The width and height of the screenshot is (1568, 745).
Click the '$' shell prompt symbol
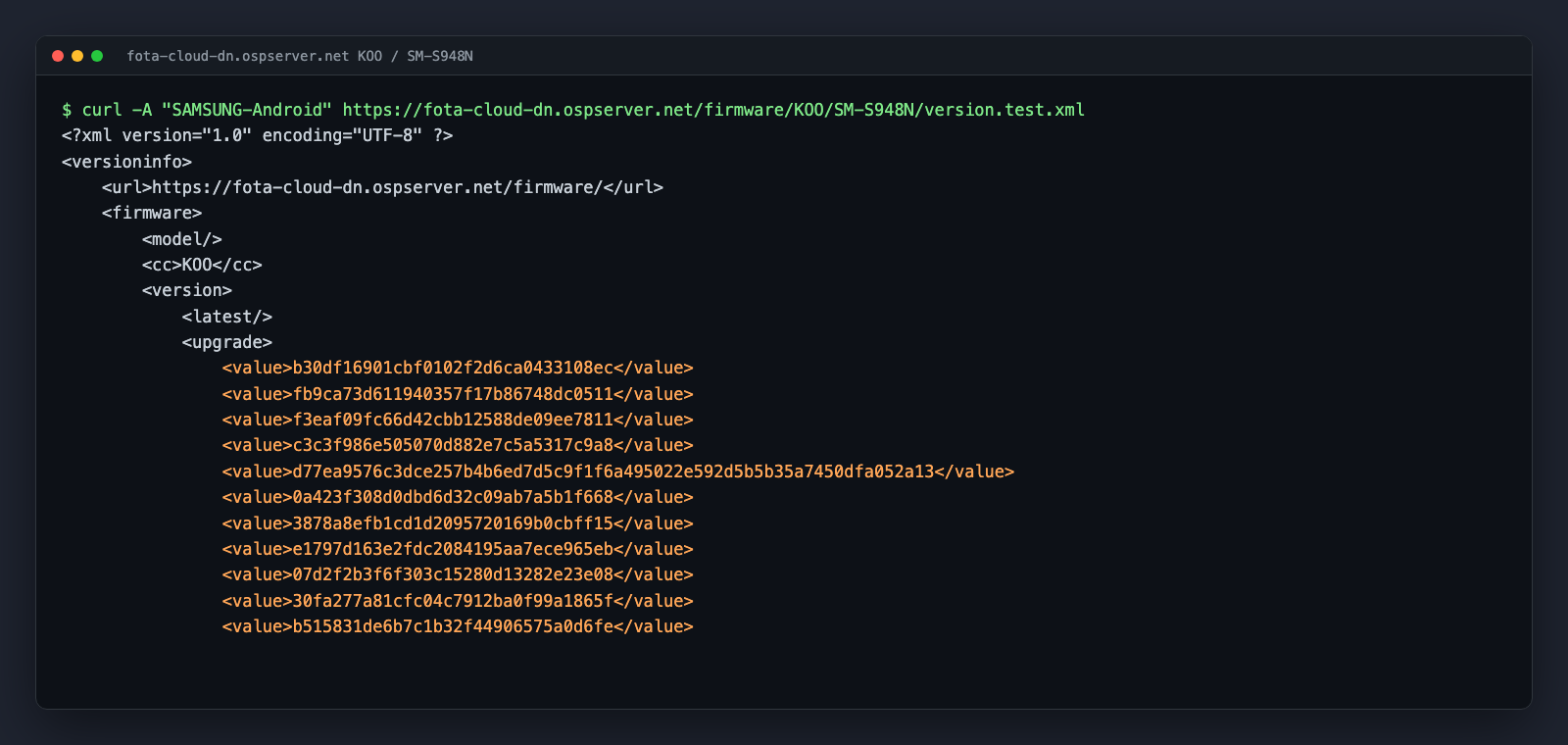67,110
